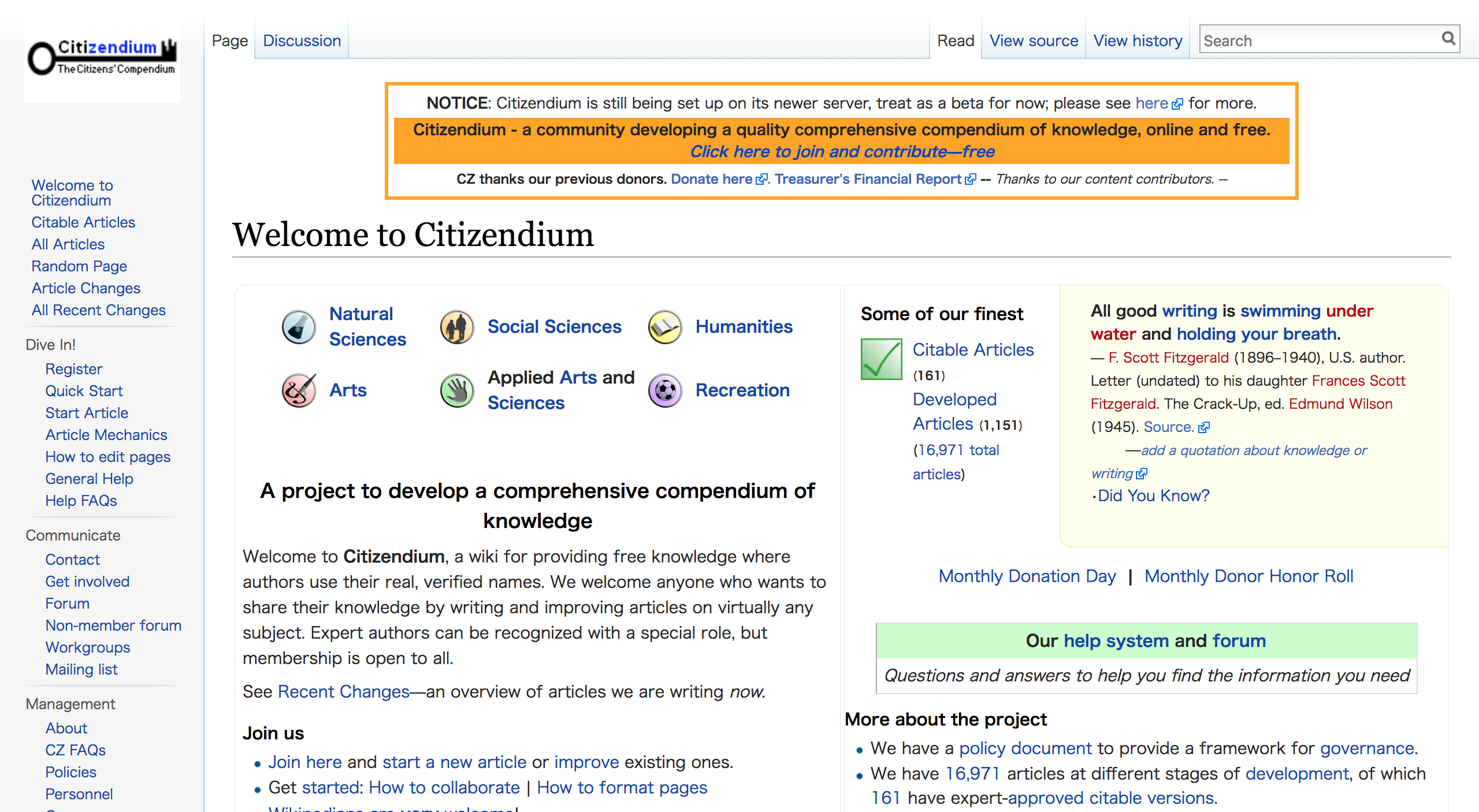
Task: Click the Did You Know? link
Action: coord(1153,496)
